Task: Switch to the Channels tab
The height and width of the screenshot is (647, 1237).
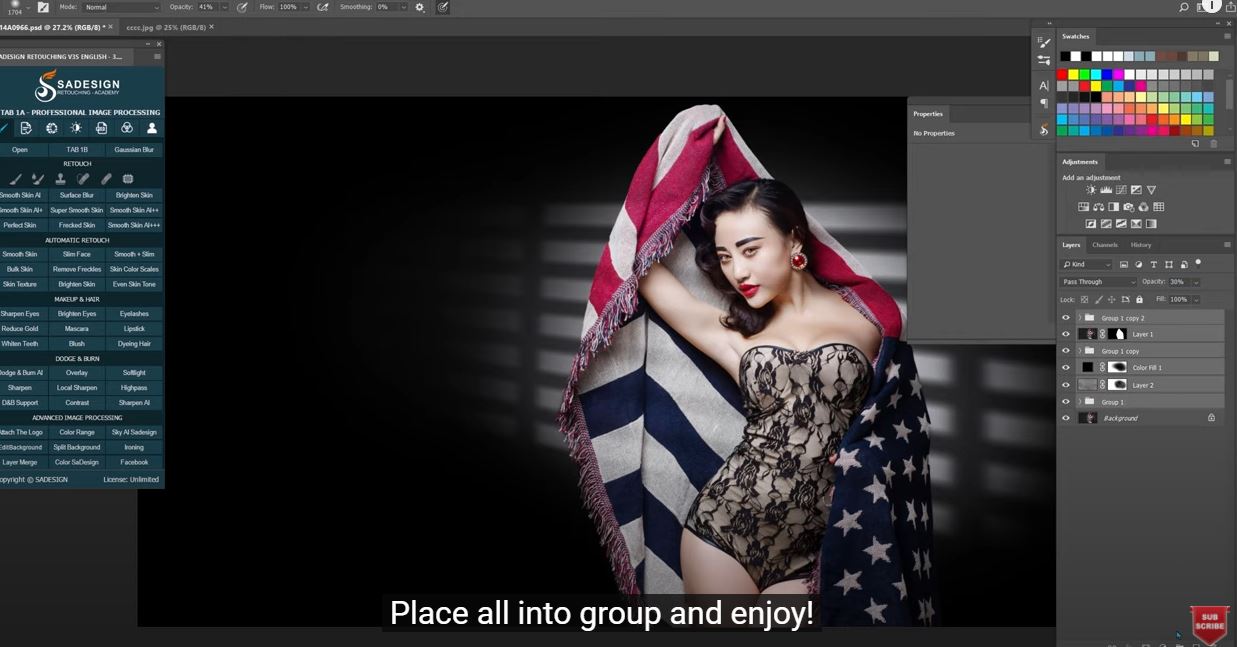Action: tap(1105, 245)
